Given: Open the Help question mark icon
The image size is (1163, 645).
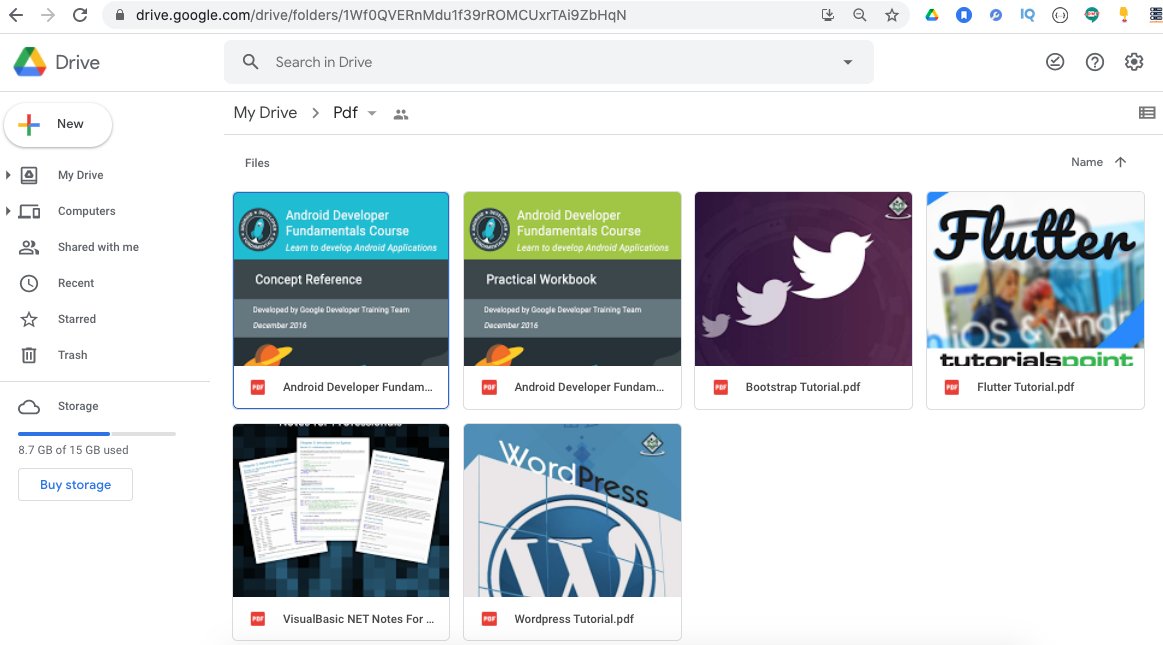Looking at the screenshot, I should (1095, 62).
